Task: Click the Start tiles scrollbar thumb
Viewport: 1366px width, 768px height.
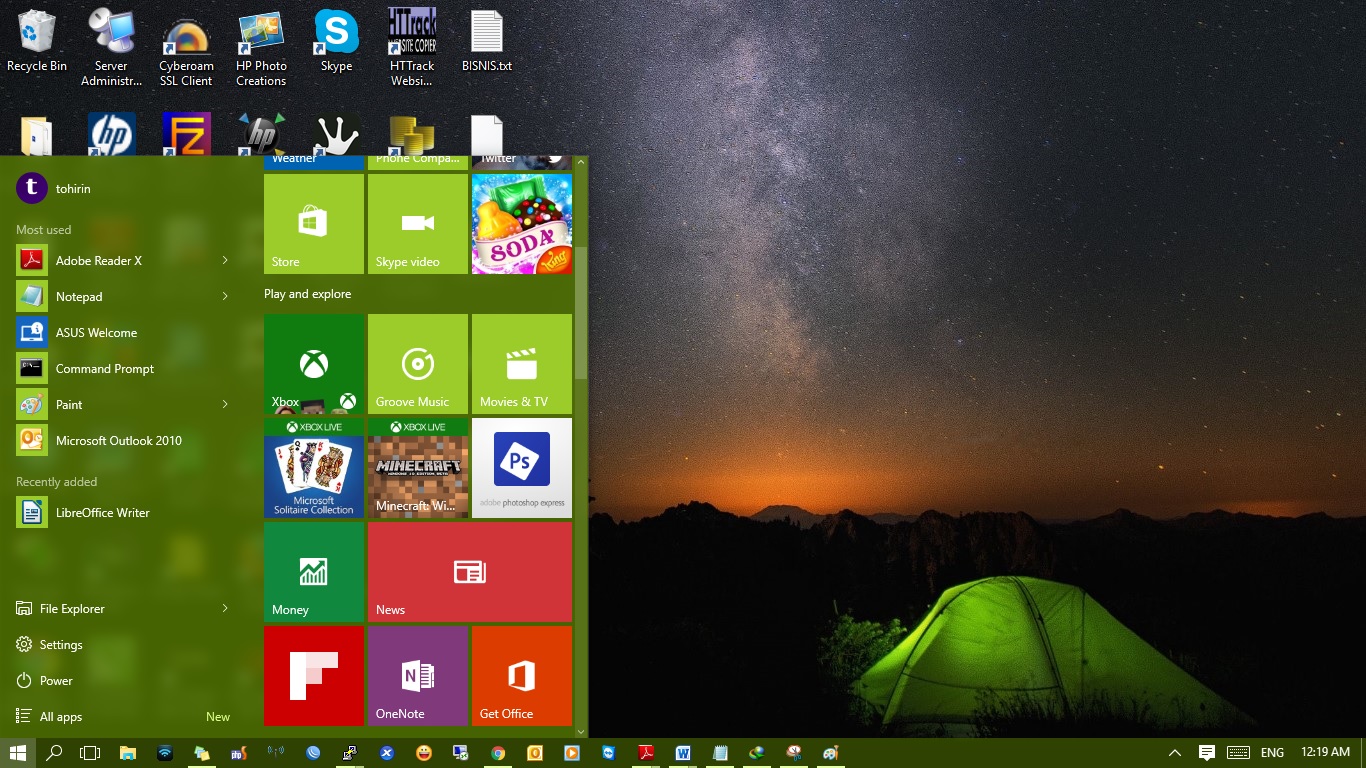Action: 580,312
